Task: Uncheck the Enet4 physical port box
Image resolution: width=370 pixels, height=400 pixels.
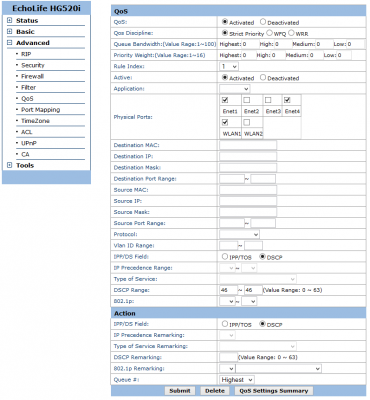Action: point(287,100)
